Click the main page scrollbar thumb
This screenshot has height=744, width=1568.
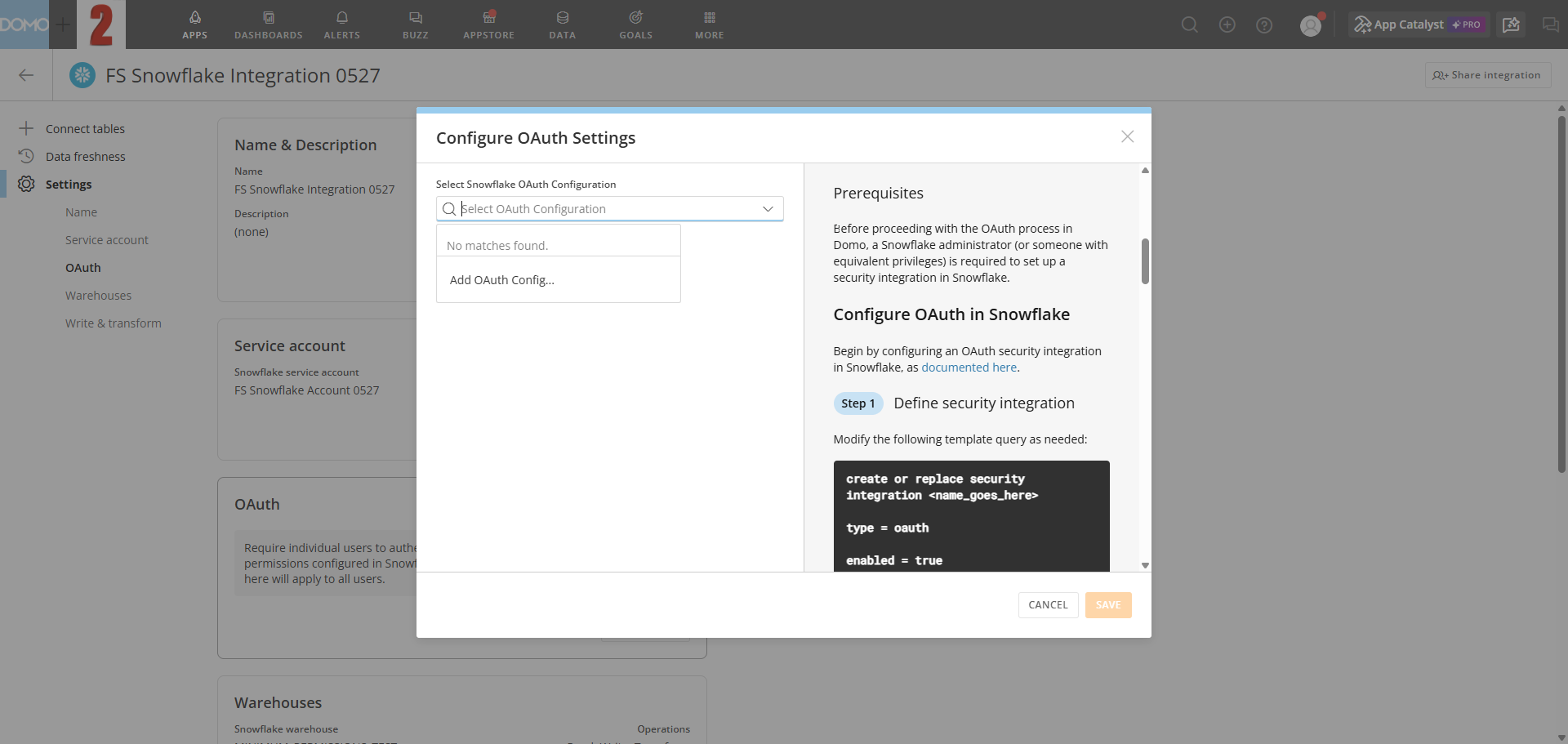point(1561,294)
